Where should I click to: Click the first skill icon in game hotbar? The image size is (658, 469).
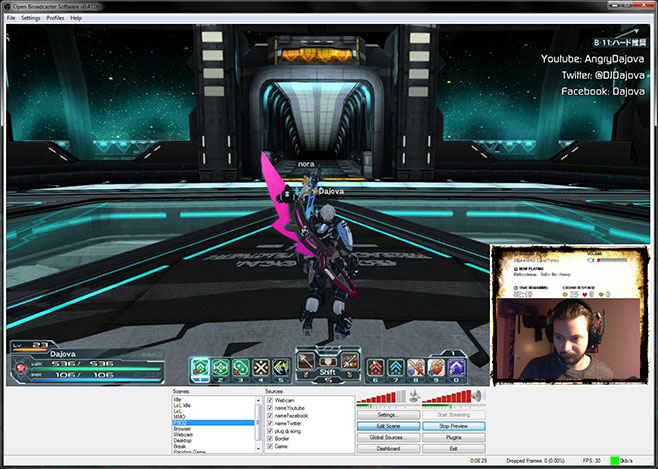click(200, 366)
